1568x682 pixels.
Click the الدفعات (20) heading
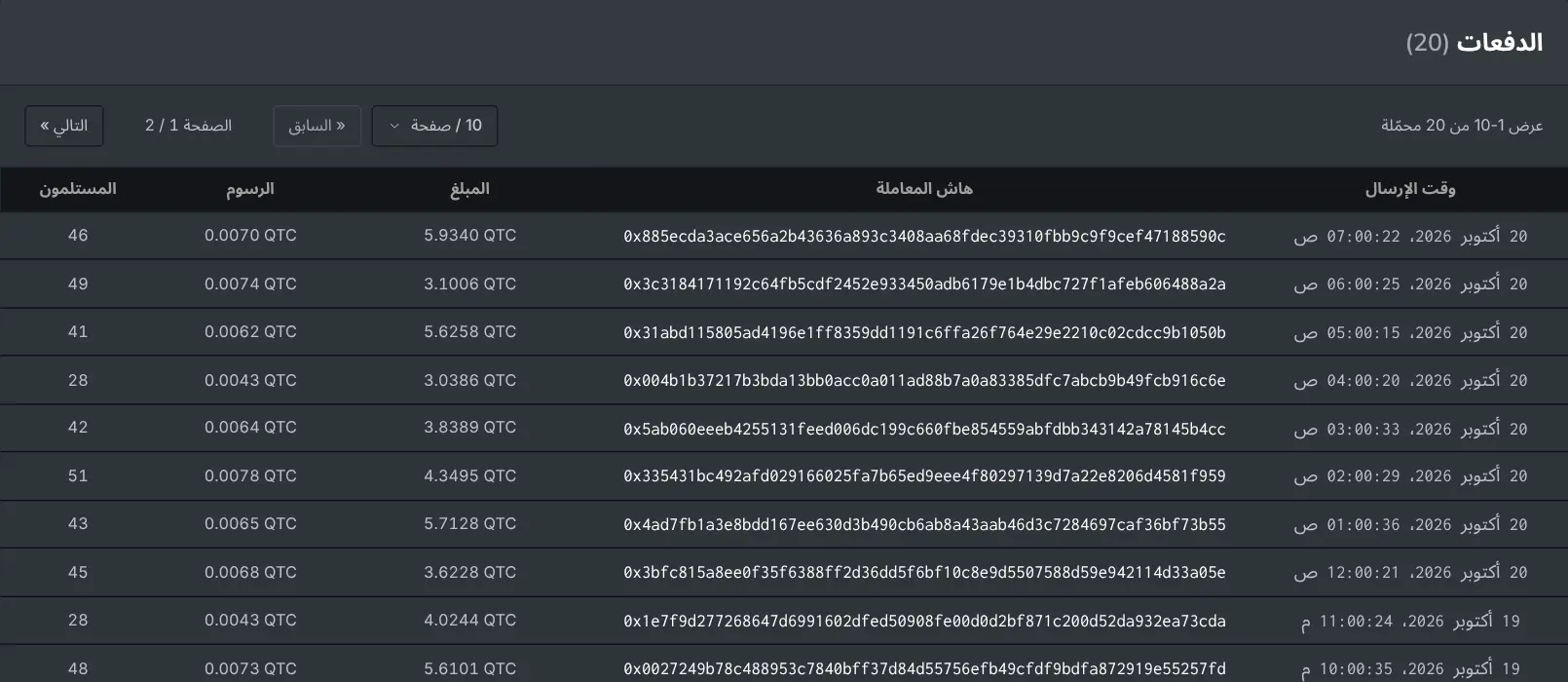click(x=1475, y=43)
